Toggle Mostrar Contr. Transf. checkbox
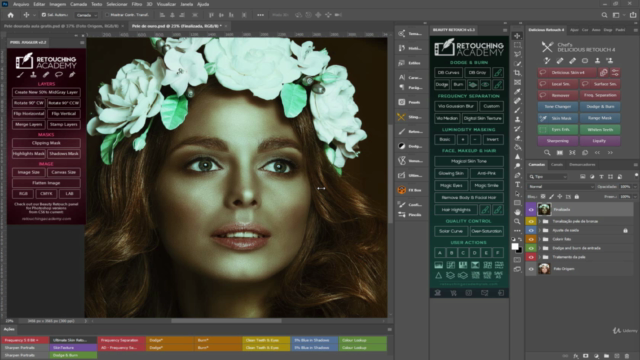 point(107,15)
